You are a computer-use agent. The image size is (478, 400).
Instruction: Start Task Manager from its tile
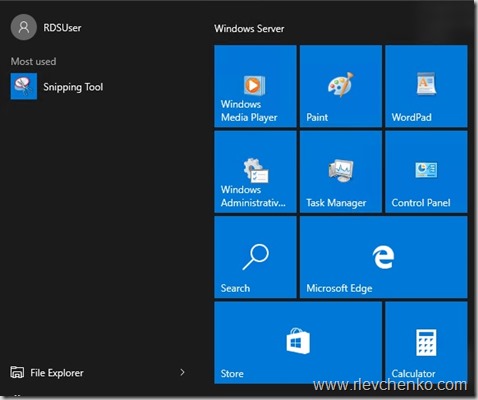pos(341,172)
